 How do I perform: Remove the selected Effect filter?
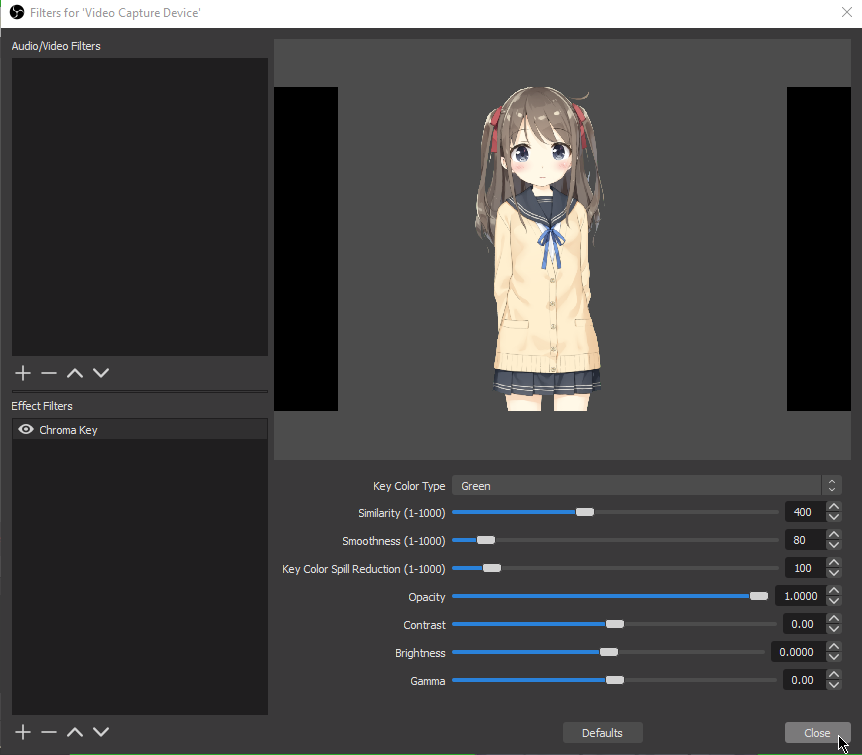[49, 732]
